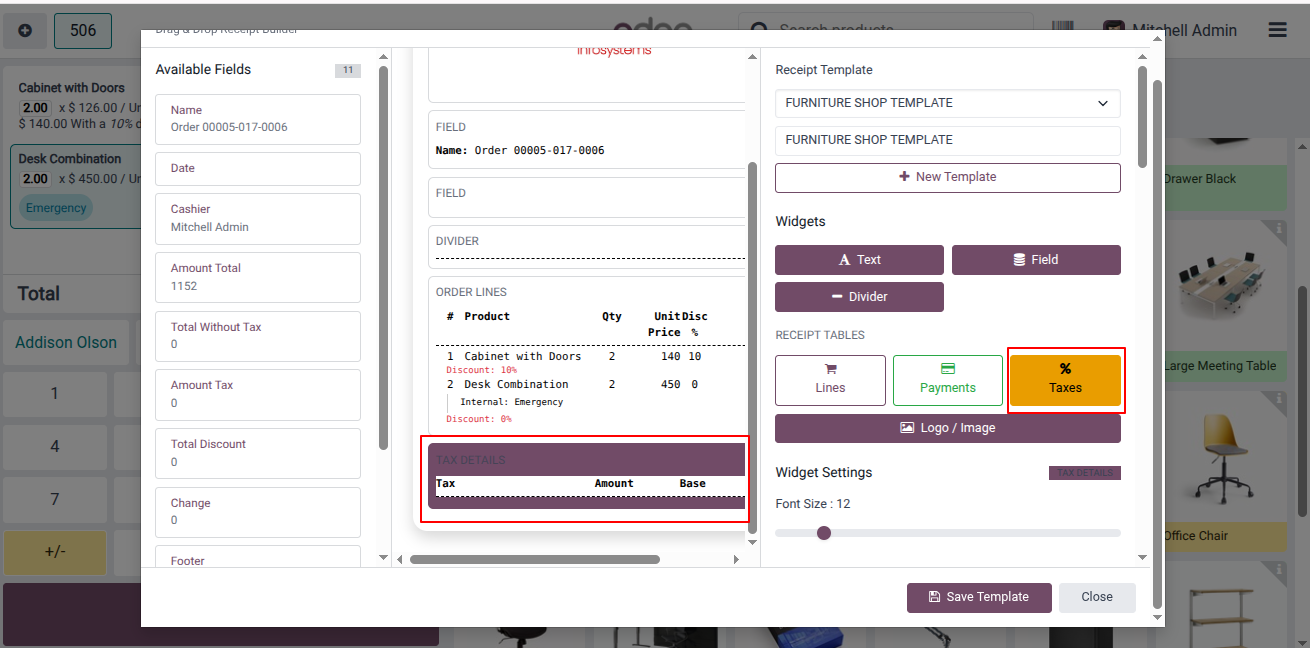Edit the template name input field

[x=948, y=140]
